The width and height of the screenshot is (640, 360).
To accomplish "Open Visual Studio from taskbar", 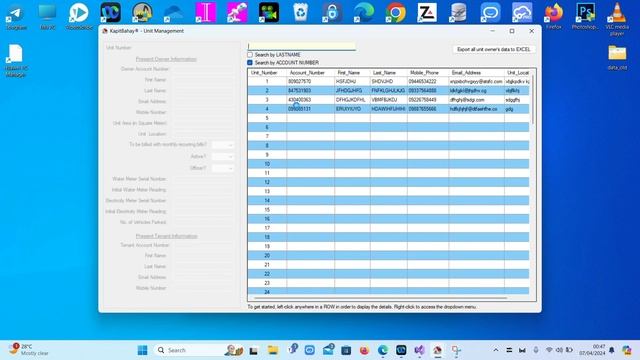I will 419,350.
